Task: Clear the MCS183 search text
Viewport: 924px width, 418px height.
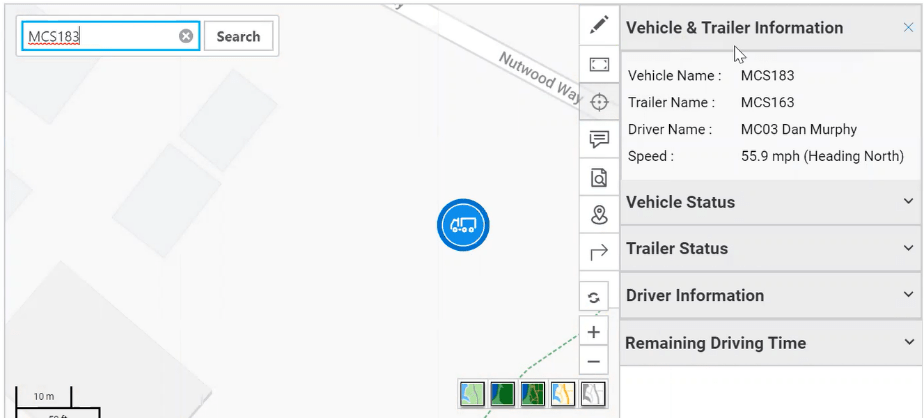Action: point(186,36)
